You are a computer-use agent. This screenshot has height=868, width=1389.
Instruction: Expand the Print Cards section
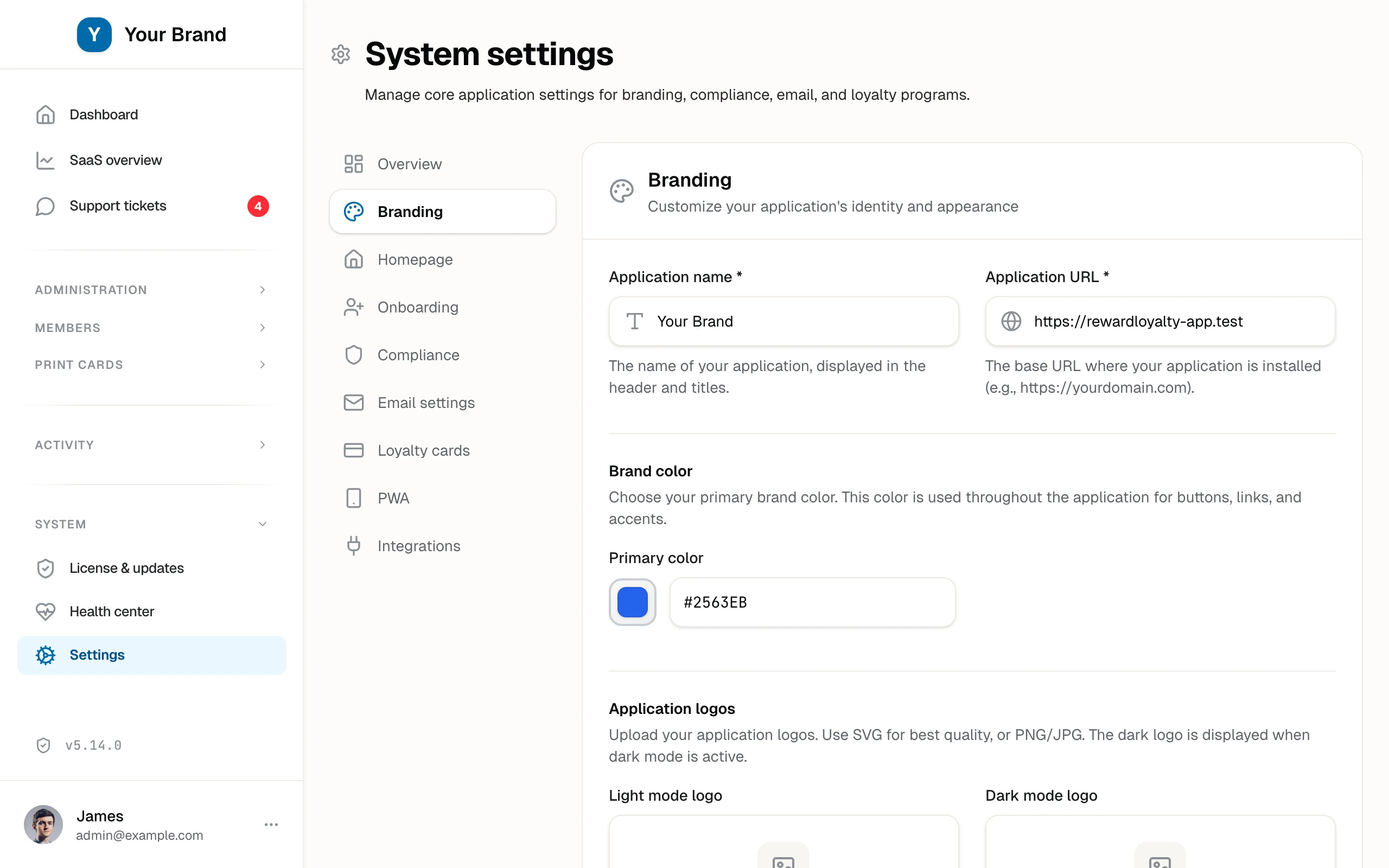click(x=151, y=365)
